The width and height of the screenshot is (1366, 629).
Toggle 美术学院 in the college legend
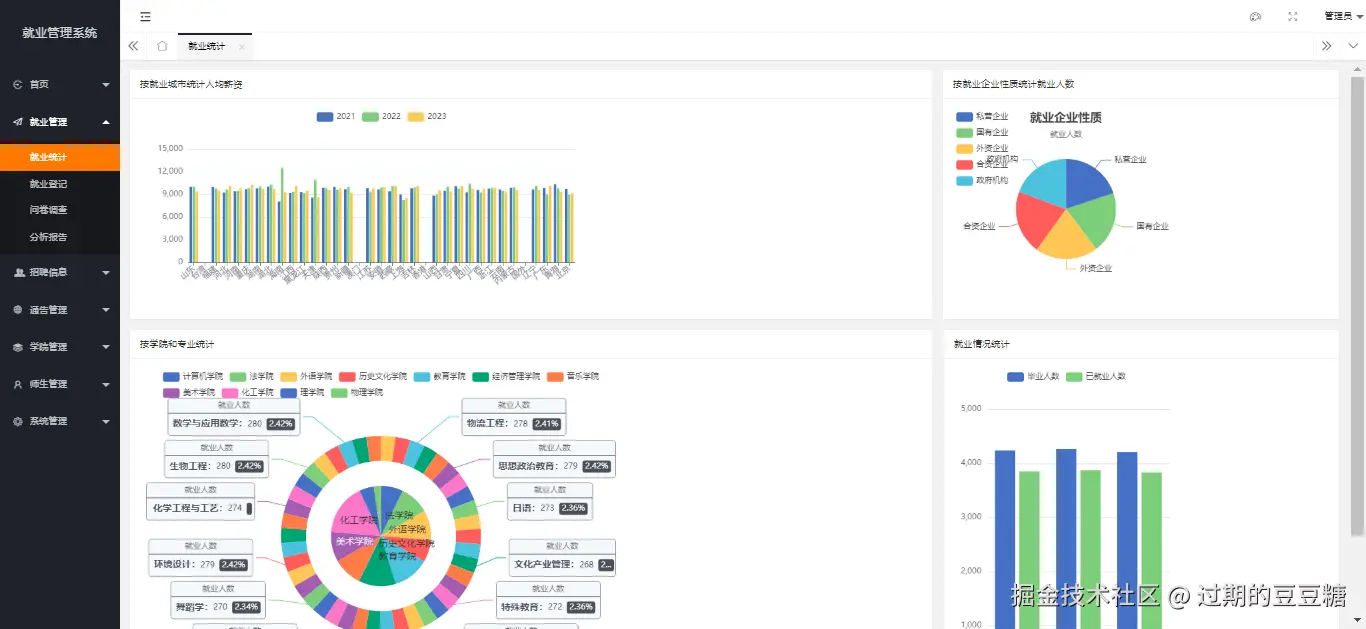tap(189, 393)
